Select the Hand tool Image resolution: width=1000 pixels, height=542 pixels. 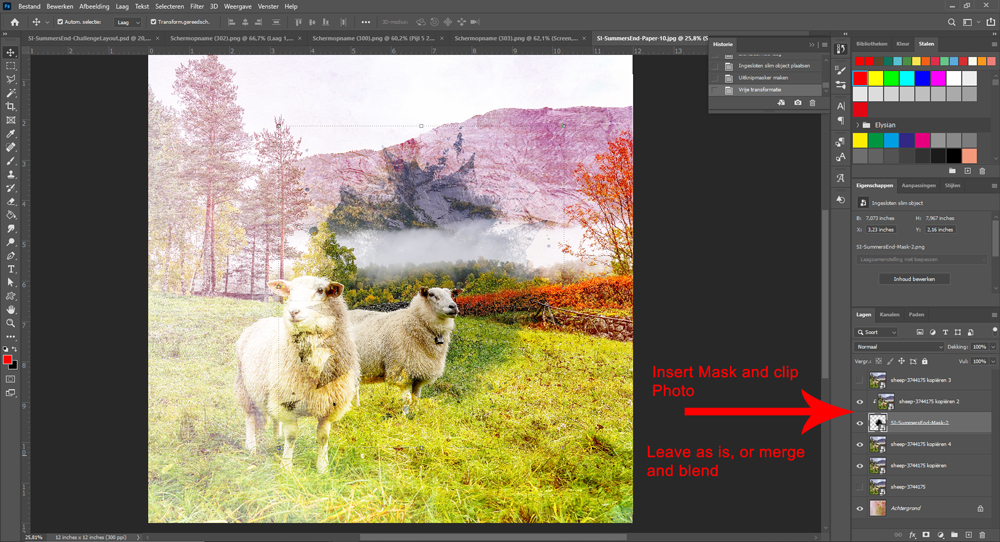coord(11,310)
